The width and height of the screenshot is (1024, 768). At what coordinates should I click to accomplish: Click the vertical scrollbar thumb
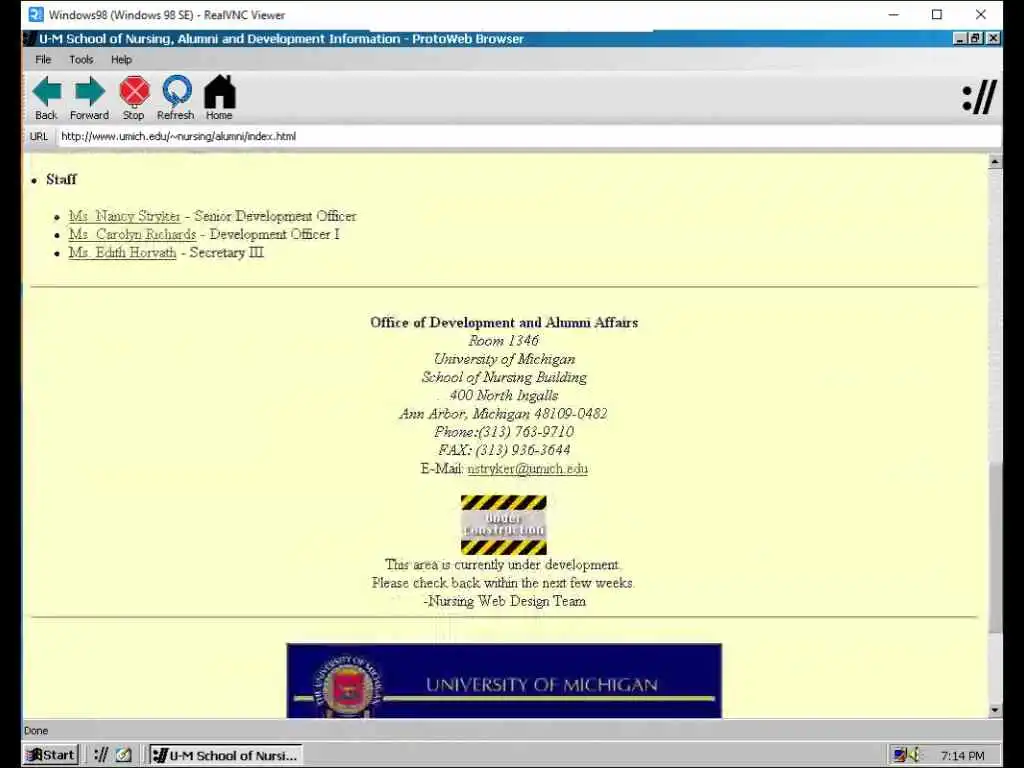point(995,547)
